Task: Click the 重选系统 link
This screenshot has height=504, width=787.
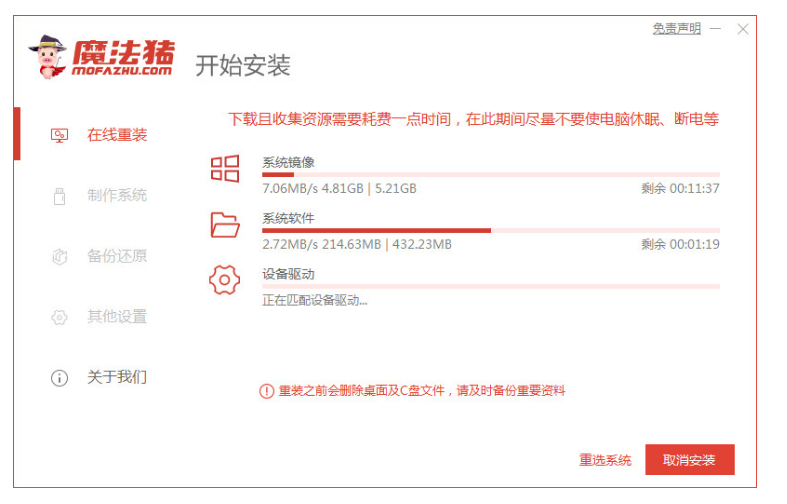Action: point(605,460)
